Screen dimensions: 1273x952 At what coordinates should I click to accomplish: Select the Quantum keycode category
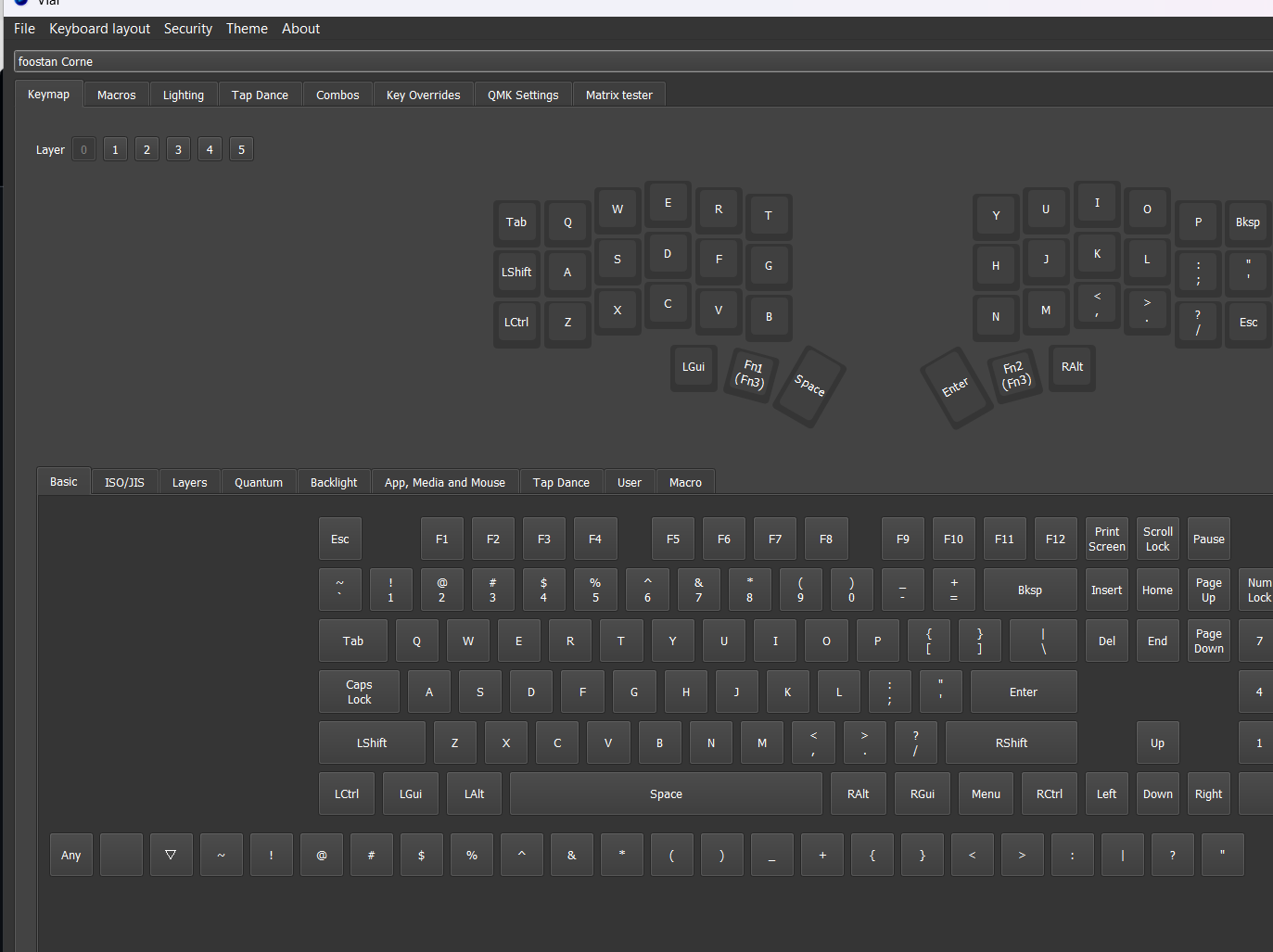(x=258, y=481)
